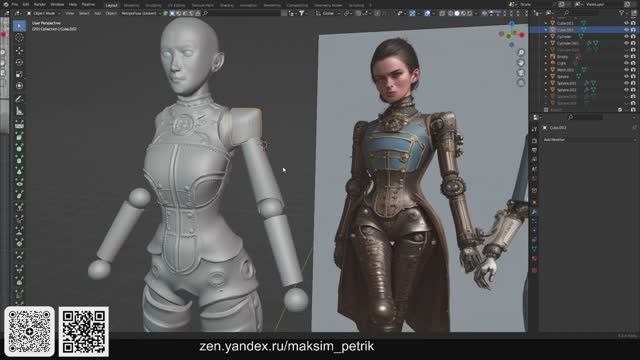Switch to the Shading workspace tab
The width and height of the screenshot is (640, 360).
tap(227, 5)
